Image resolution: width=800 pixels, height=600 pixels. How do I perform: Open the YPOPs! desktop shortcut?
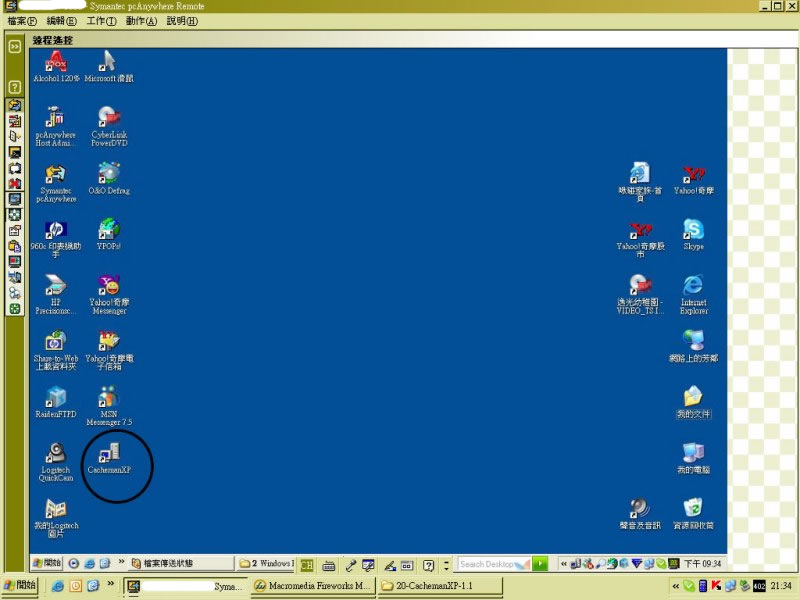109,235
